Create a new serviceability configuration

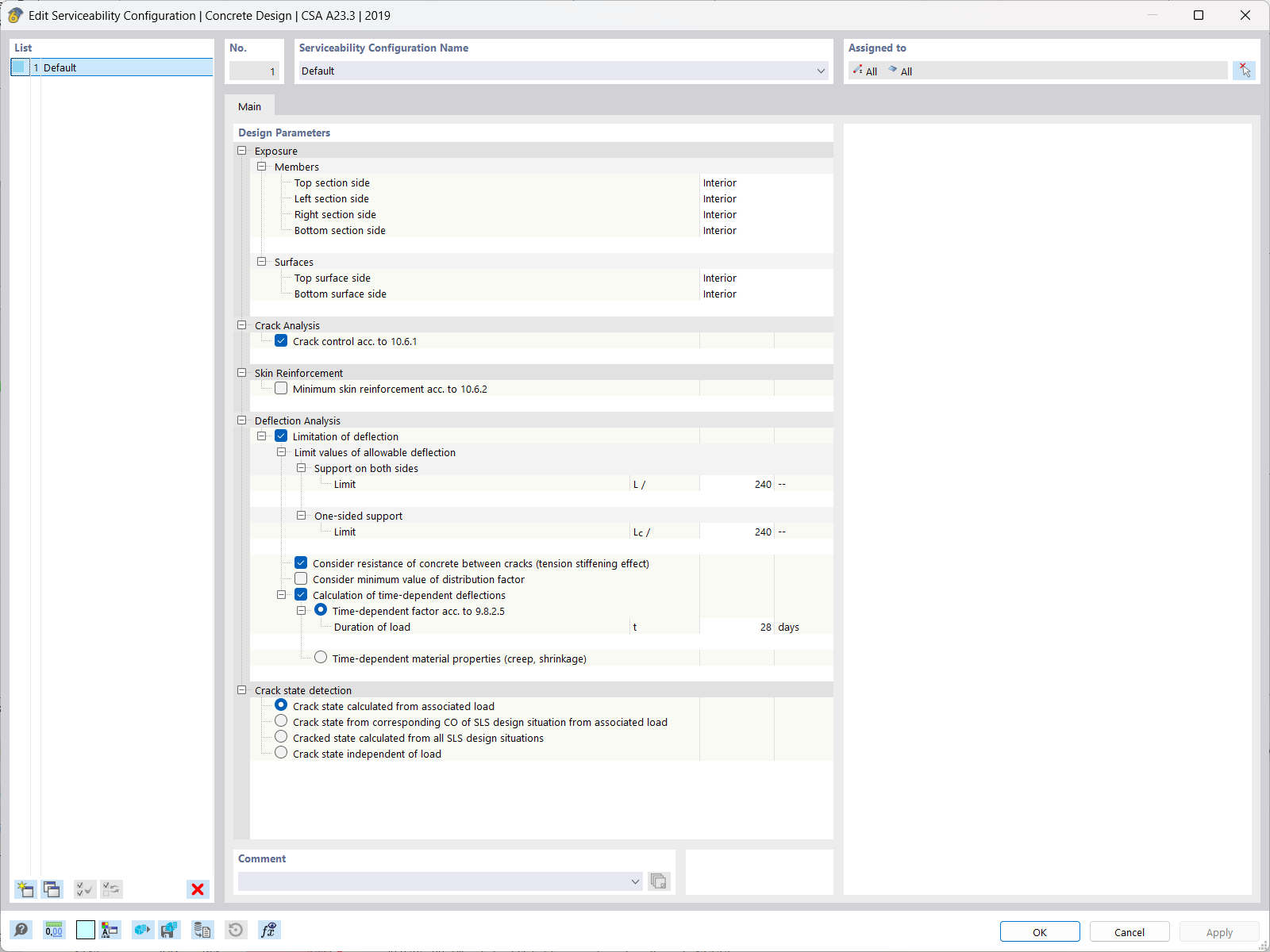[25, 889]
